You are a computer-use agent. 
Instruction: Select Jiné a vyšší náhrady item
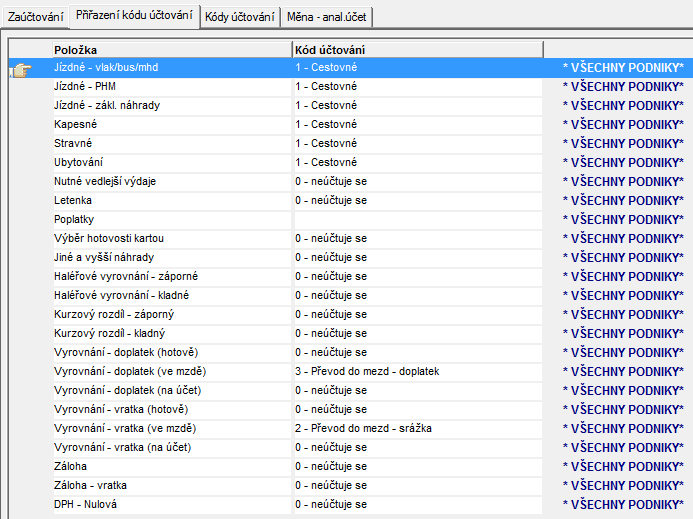tap(171, 258)
